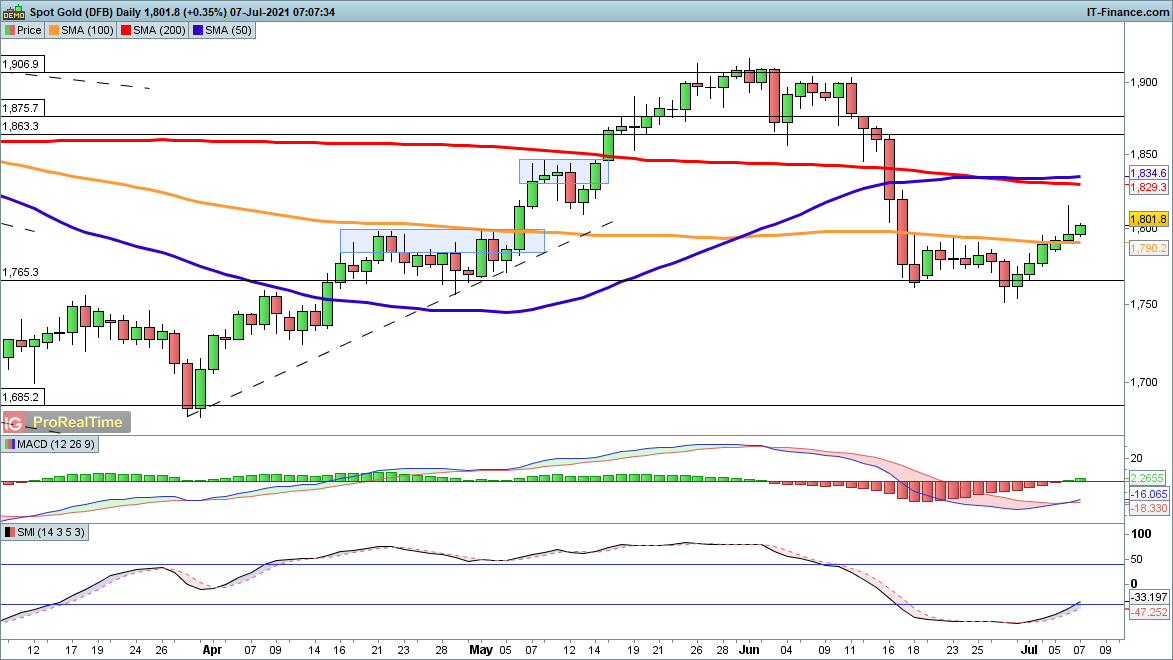This screenshot has height=660, width=1173.
Task: Select the 1,790.2 orange value tag
Action: click(x=1148, y=247)
